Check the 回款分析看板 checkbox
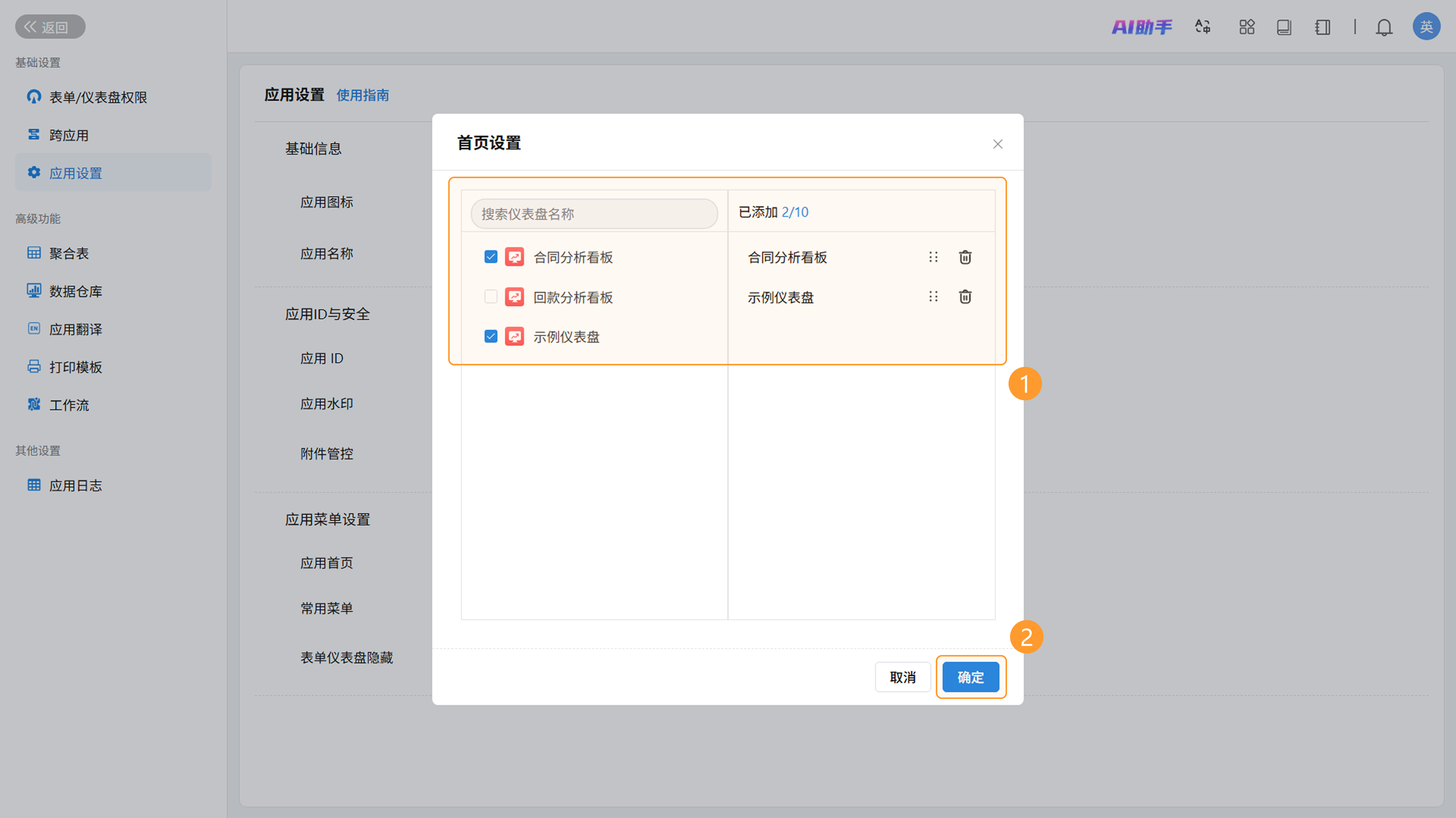Image resolution: width=1456 pixels, height=818 pixels. [x=491, y=296]
